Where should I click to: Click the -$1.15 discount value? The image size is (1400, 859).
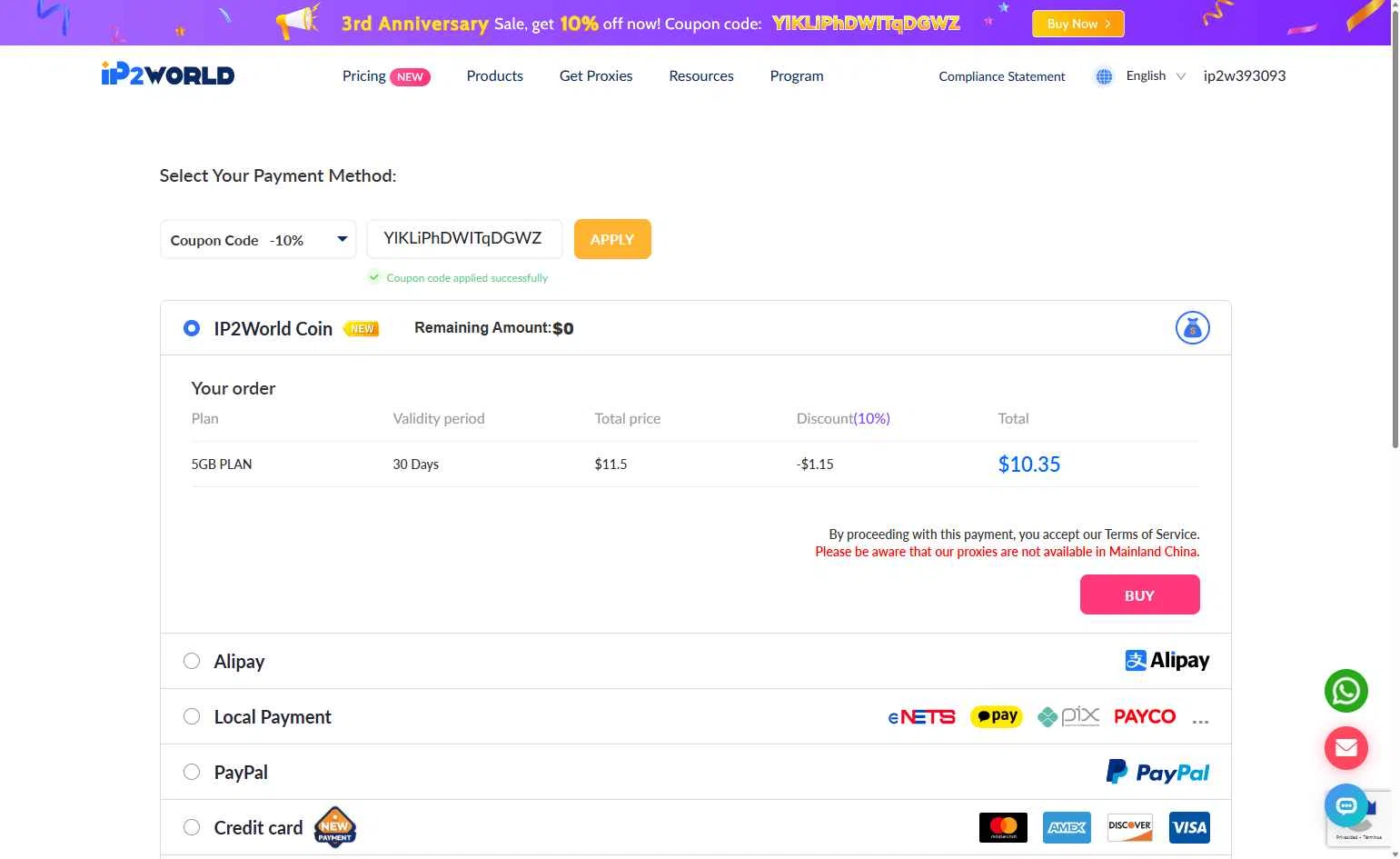[x=815, y=464]
